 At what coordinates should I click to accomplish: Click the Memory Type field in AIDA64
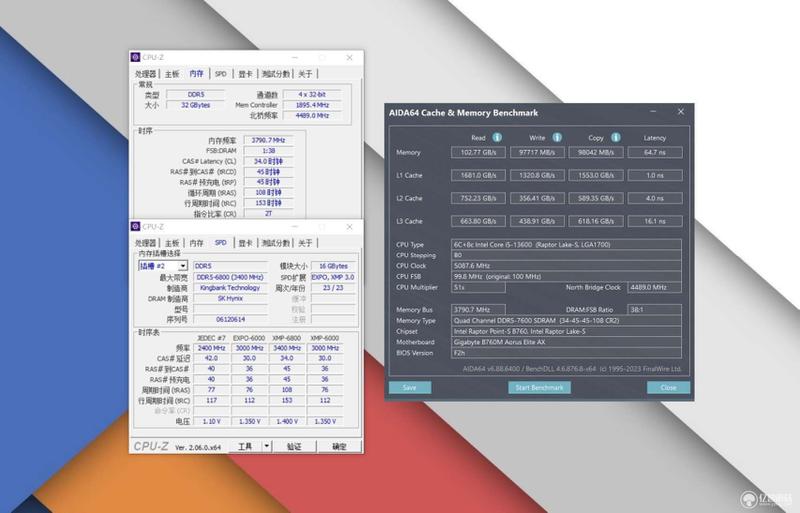coord(566,321)
